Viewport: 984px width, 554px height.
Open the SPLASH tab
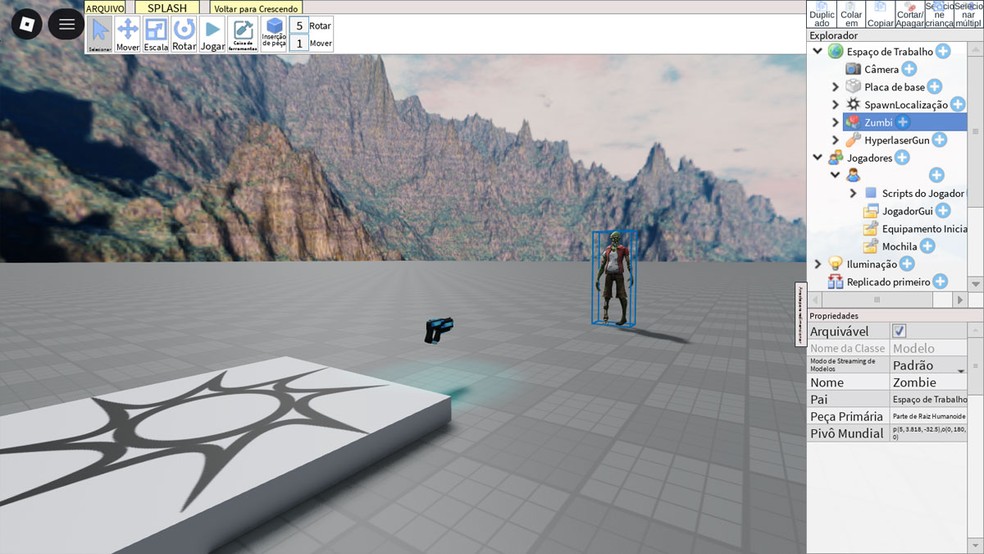coord(167,8)
